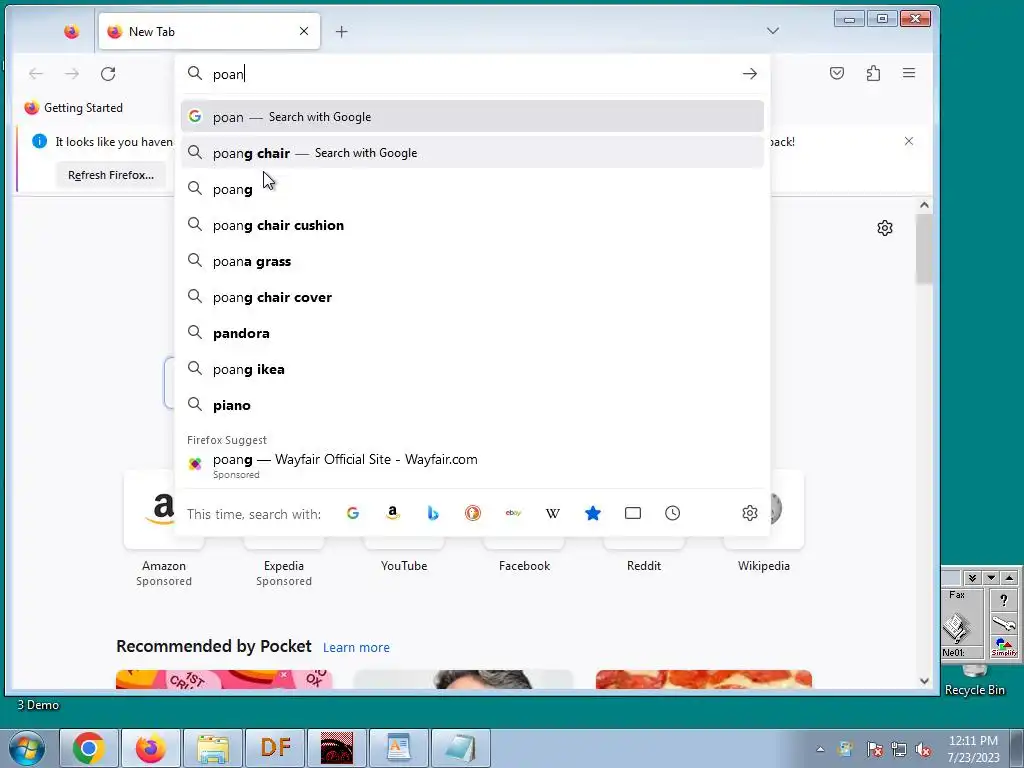Open the Recycle Bin desktop icon
1024x768 pixels.
[x=974, y=681]
